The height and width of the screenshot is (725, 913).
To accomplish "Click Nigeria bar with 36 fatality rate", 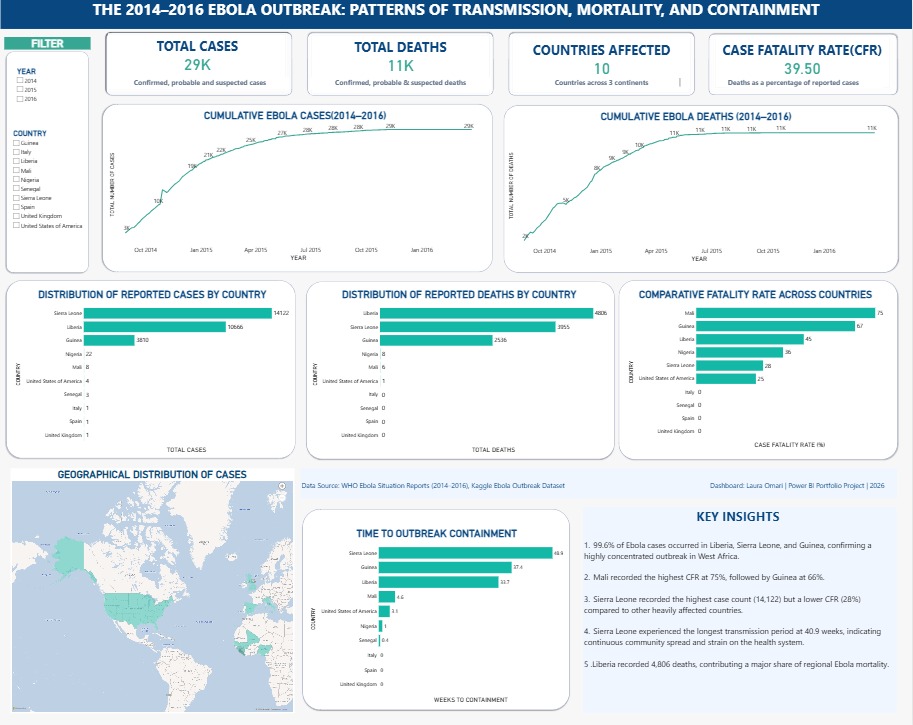I will [739, 352].
